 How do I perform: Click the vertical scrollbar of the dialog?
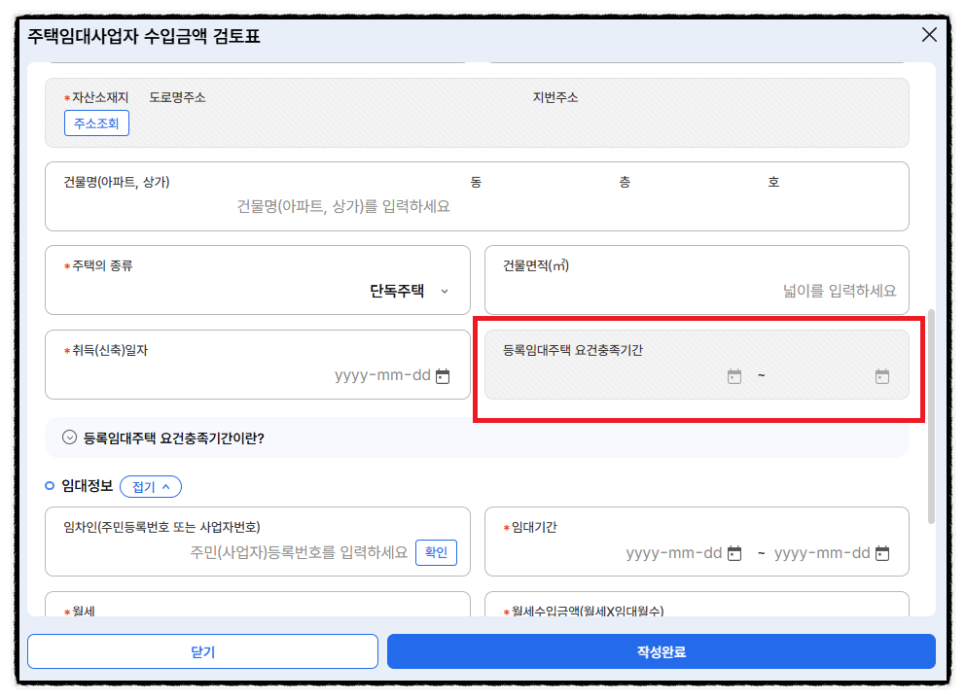pyautogui.click(x=931, y=416)
